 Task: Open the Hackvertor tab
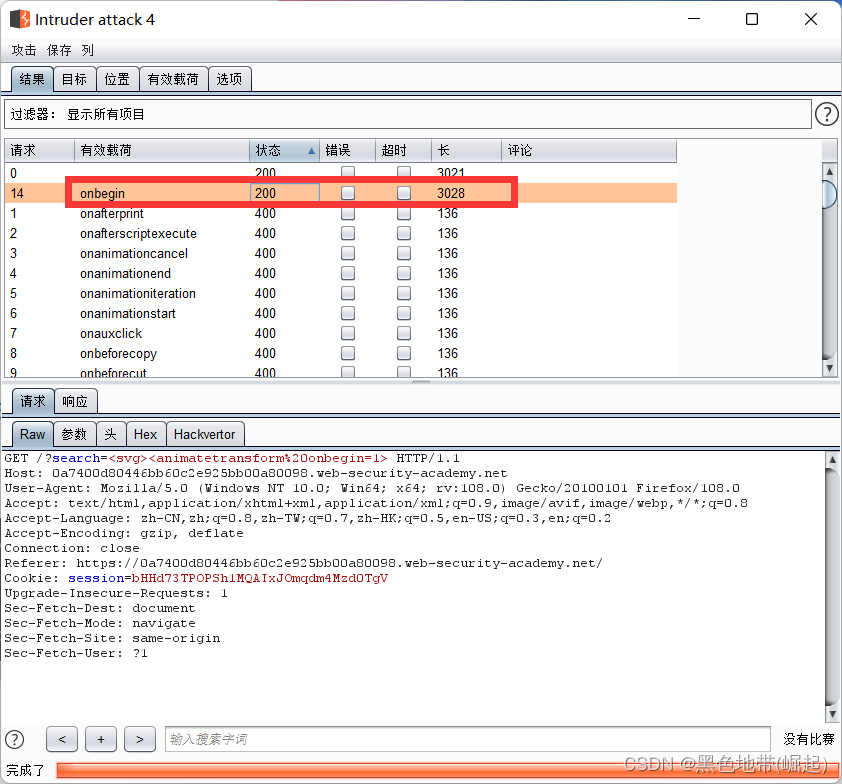coord(205,434)
